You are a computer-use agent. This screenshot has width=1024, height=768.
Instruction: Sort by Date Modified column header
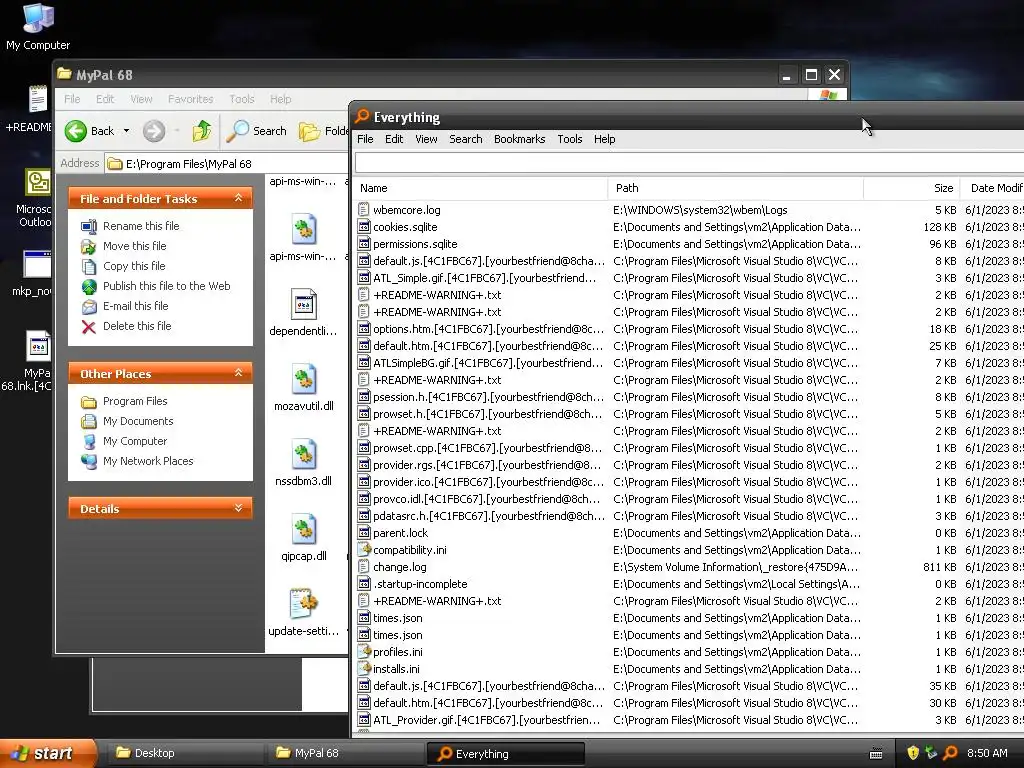(992, 188)
